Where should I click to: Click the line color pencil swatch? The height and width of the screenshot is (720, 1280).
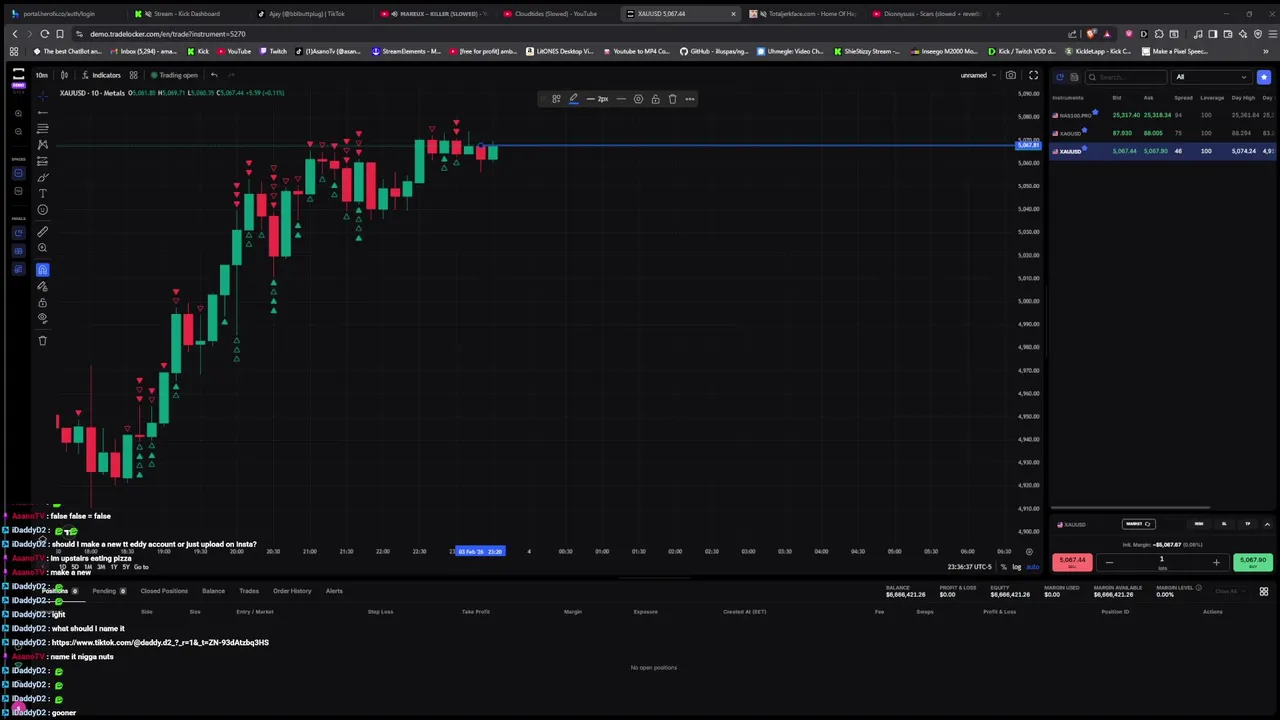point(573,99)
